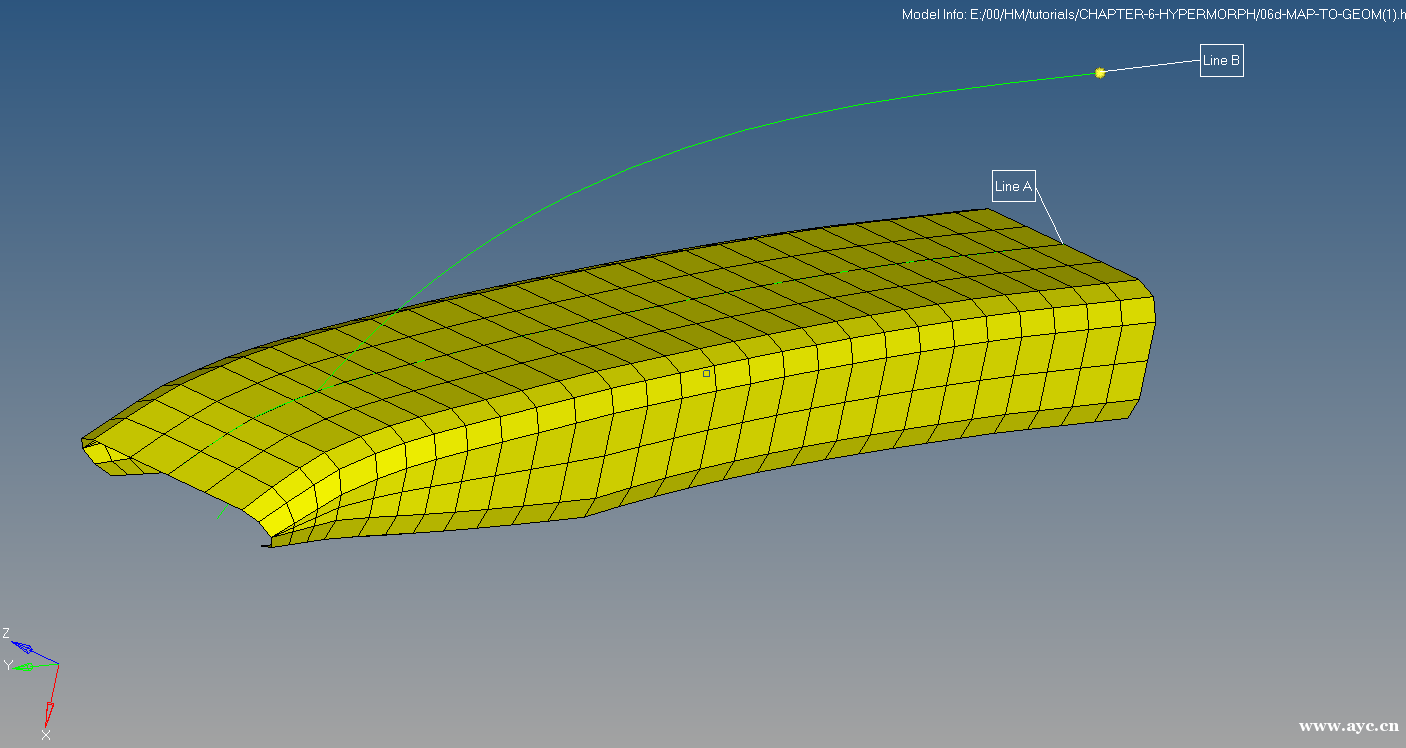Click the blue Z-axis arrow in the triad
Viewport: 1406px width, 748px height.
point(26,649)
